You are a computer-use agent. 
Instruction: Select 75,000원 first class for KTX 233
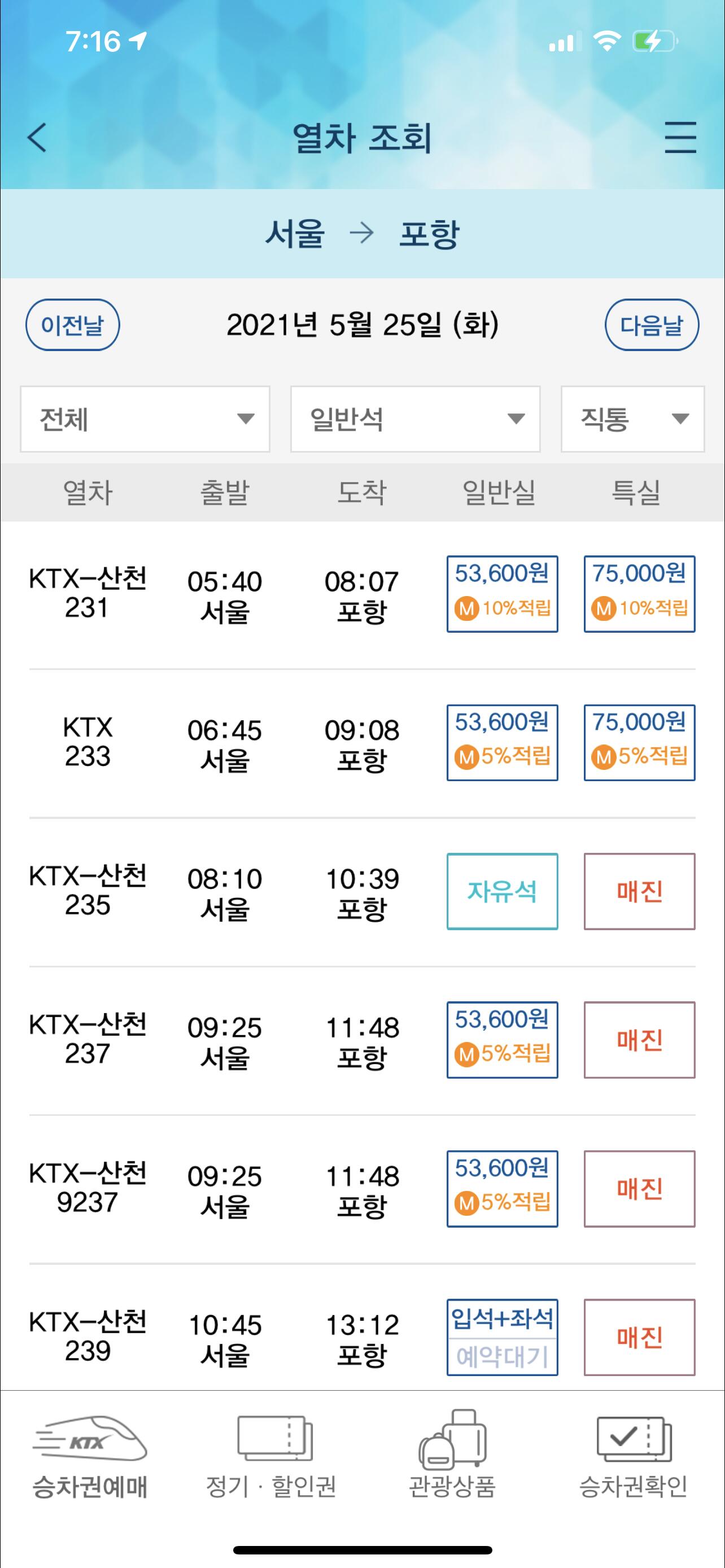point(639,743)
